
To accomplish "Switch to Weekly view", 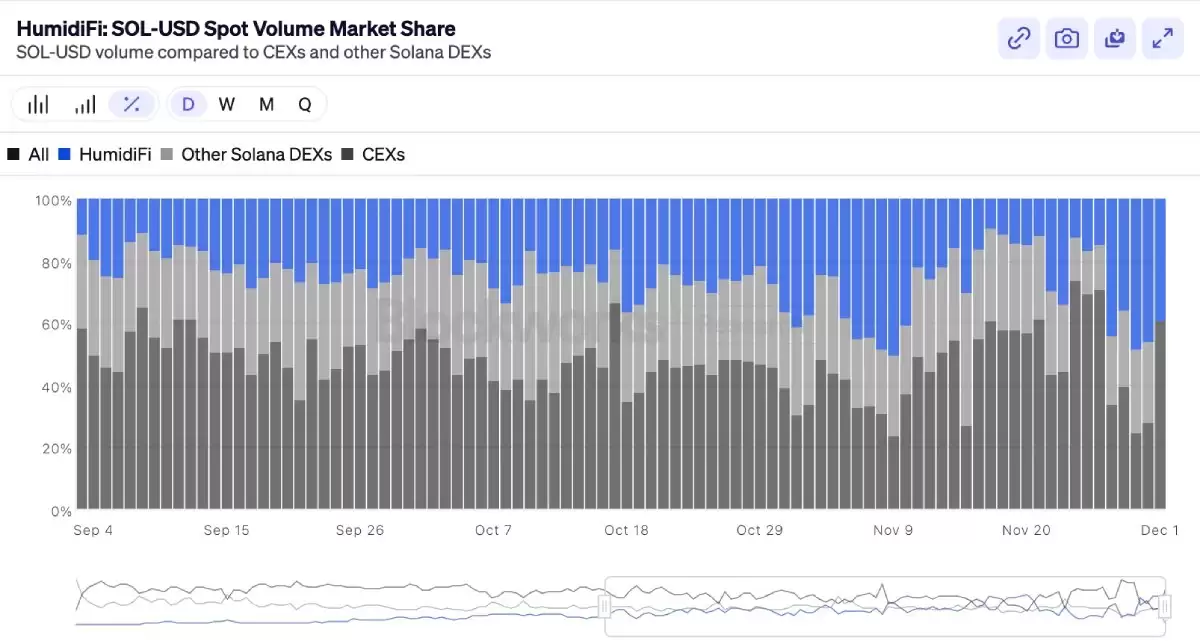I will point(226,103).
